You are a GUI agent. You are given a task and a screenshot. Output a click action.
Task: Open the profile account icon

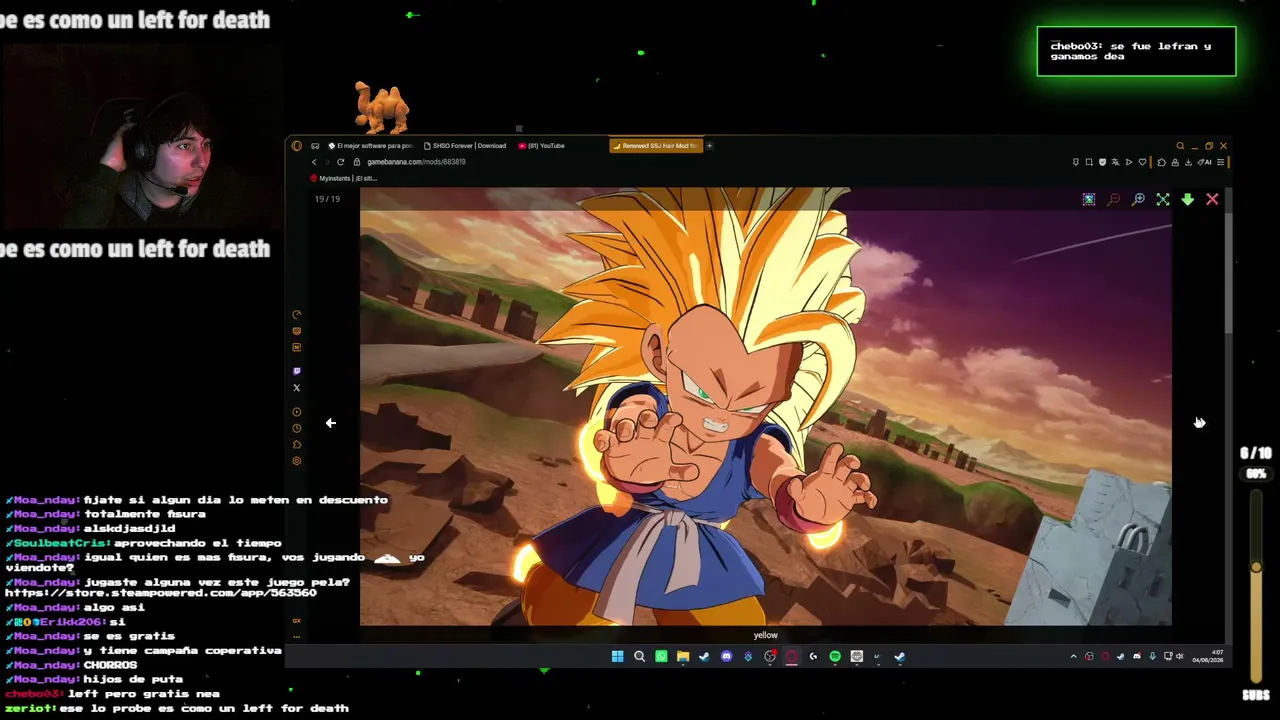click(x=1175, y=162)
